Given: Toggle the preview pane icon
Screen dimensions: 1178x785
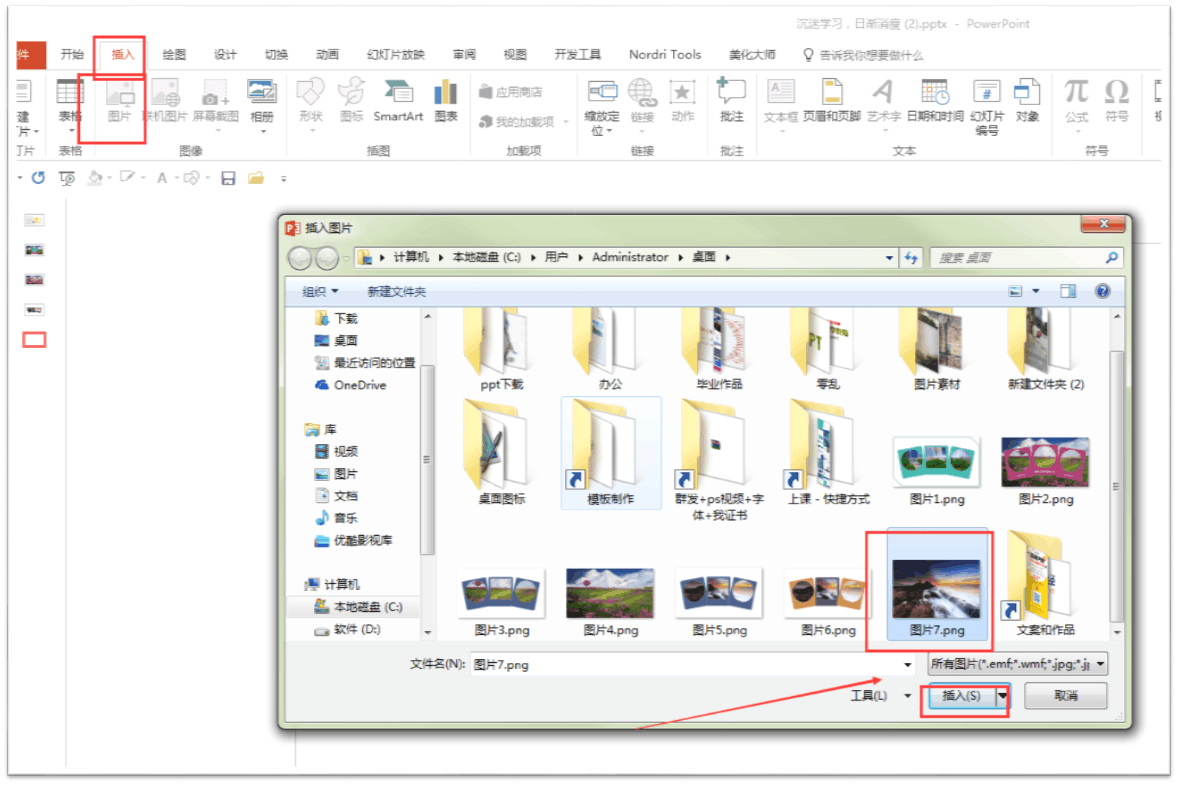Looking at the screenshot, I should coord(1068,291).
